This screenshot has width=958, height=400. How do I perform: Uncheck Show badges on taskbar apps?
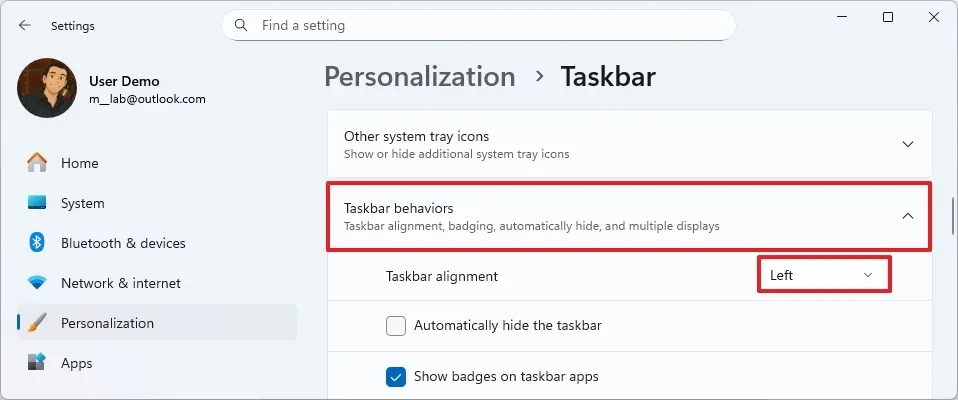coord(396,377)
